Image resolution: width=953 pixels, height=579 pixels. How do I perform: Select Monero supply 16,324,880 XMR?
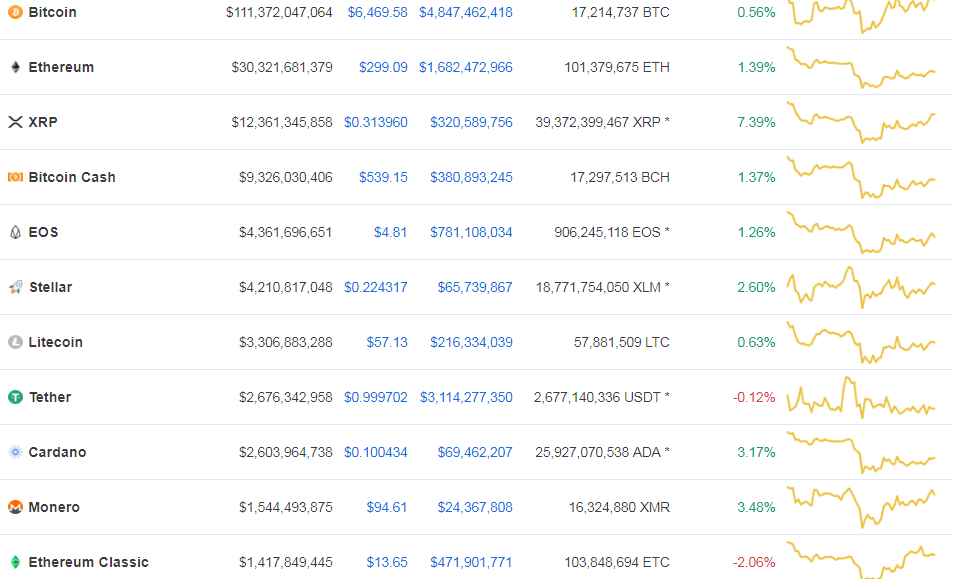(619, 507)
